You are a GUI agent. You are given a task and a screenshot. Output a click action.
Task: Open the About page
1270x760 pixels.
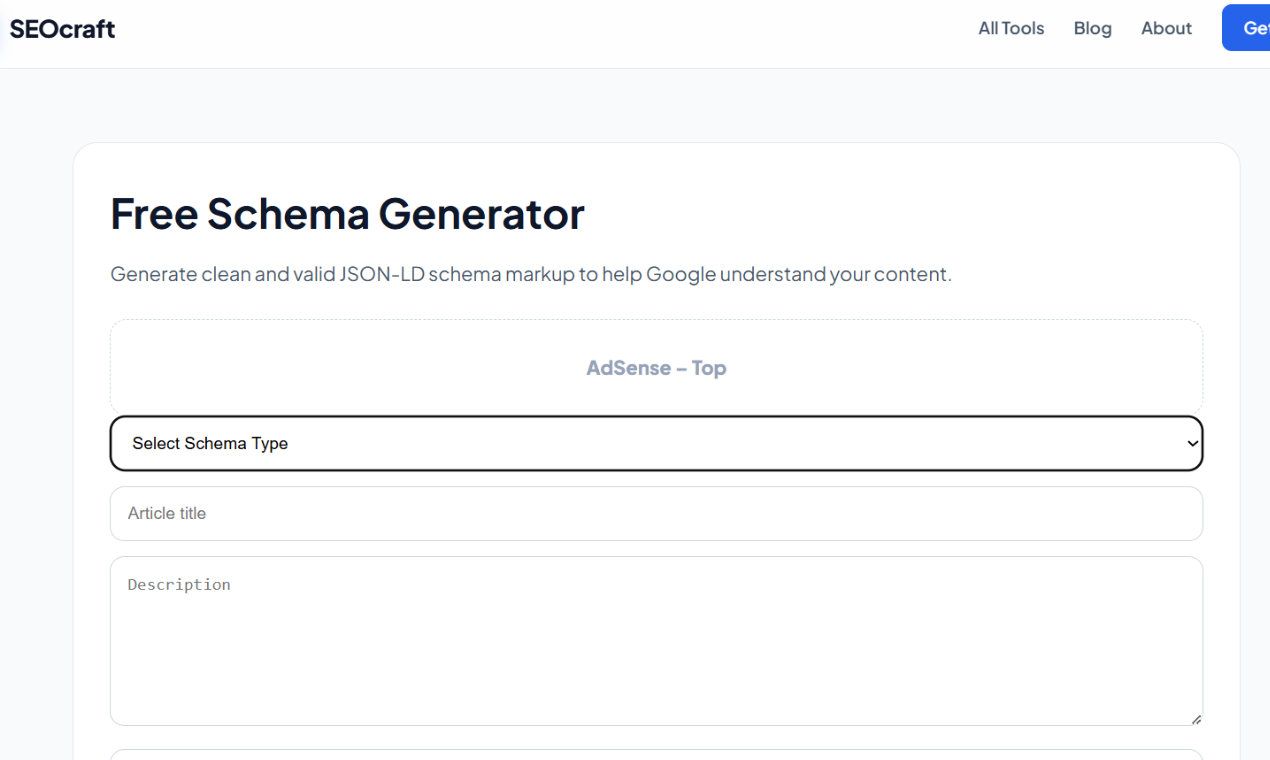[1166, 28]
